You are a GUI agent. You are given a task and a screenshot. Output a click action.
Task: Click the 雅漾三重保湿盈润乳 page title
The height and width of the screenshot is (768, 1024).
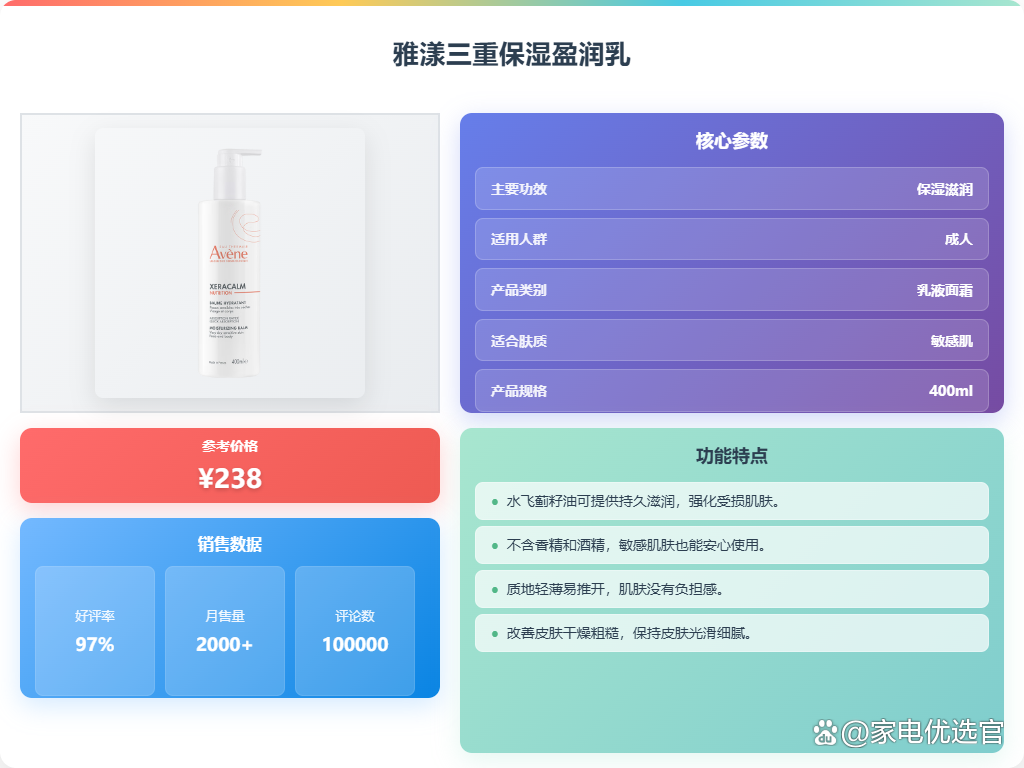(x=511, y=54)
